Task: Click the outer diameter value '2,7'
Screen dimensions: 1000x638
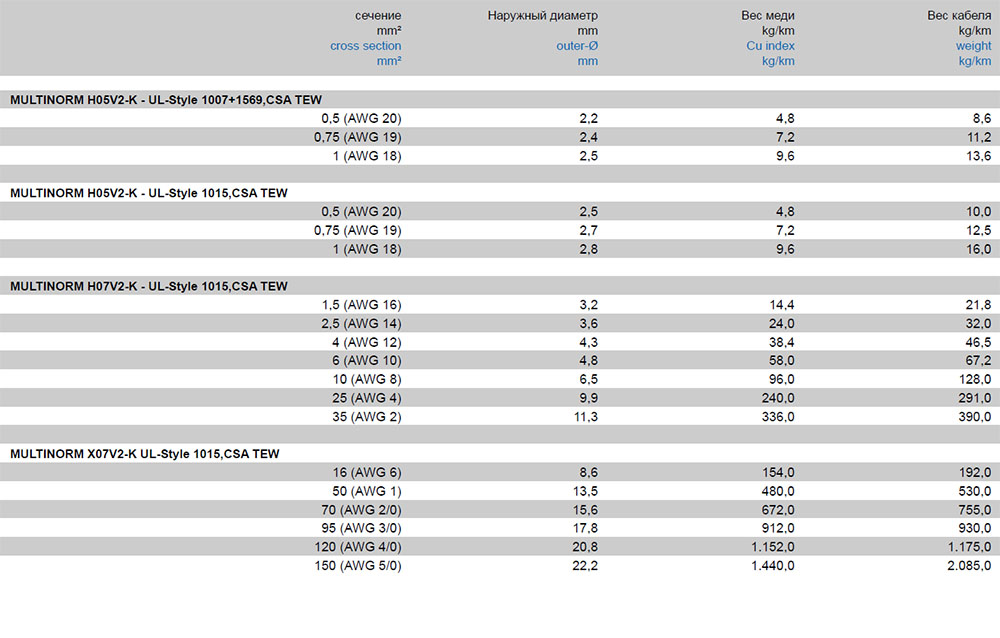Action: [589, 230]
